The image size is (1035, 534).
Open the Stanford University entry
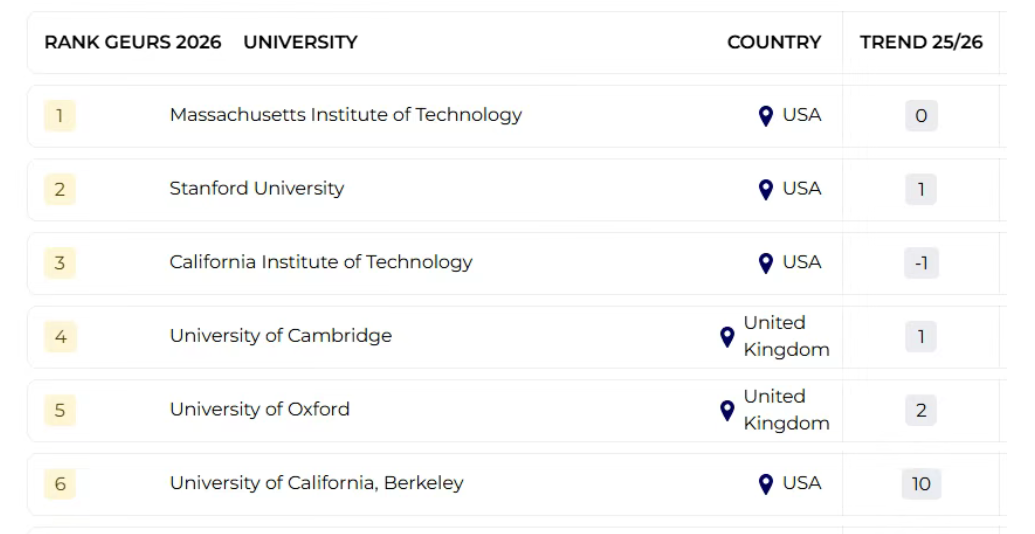point(256,188)
